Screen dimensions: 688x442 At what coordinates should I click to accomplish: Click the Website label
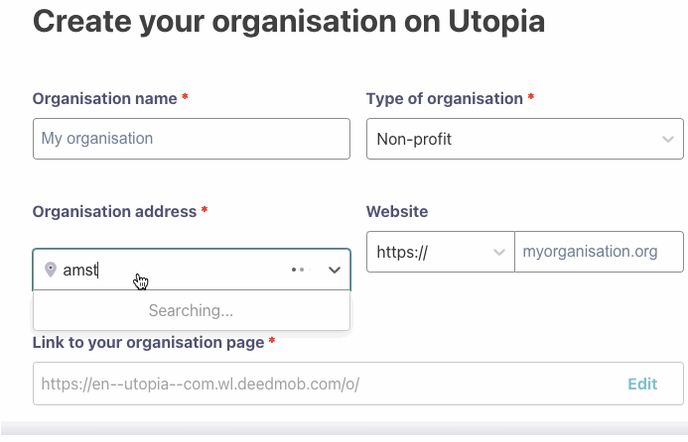point(397,212)
